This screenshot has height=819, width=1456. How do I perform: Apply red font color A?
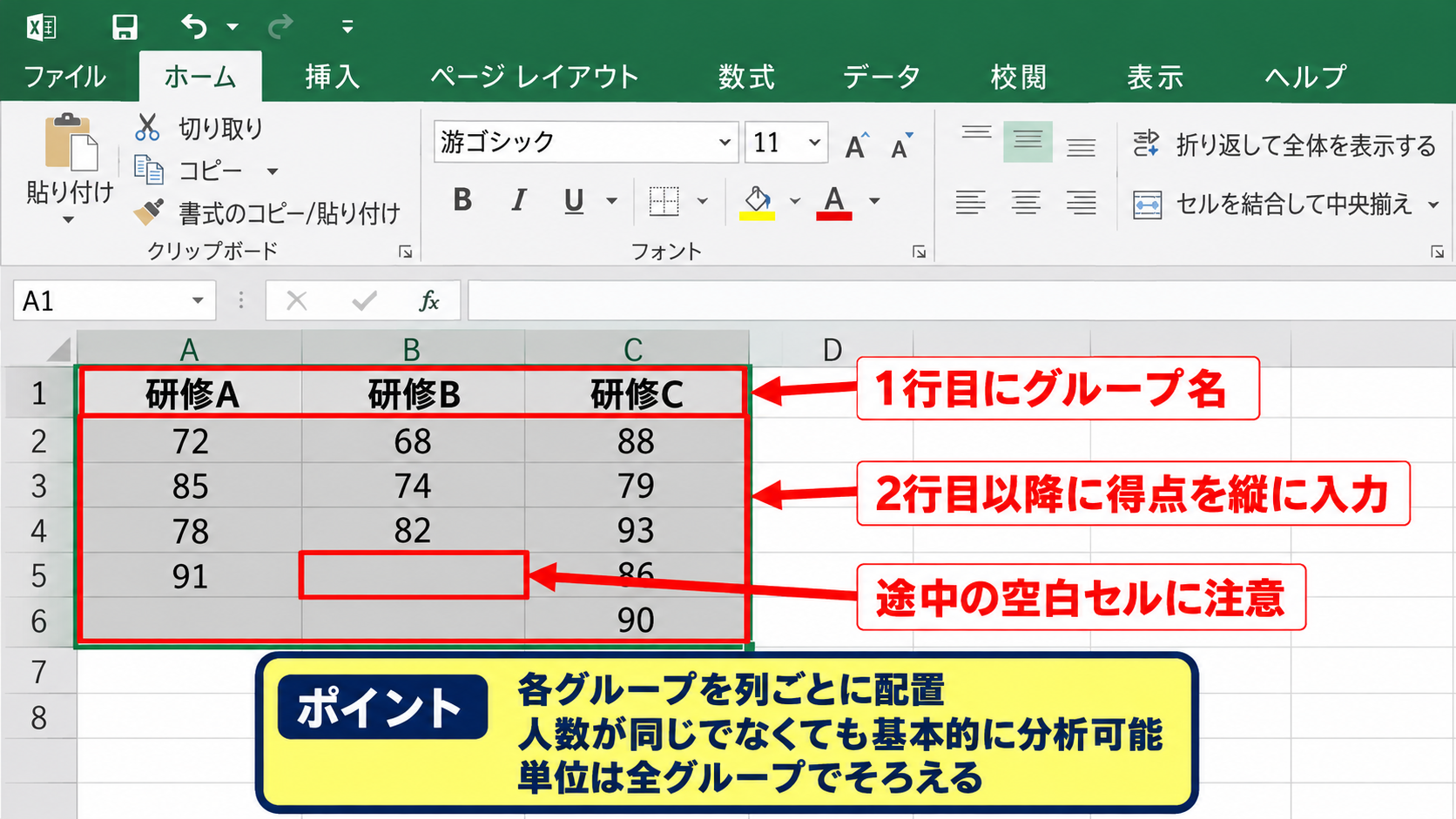[834, 202]
